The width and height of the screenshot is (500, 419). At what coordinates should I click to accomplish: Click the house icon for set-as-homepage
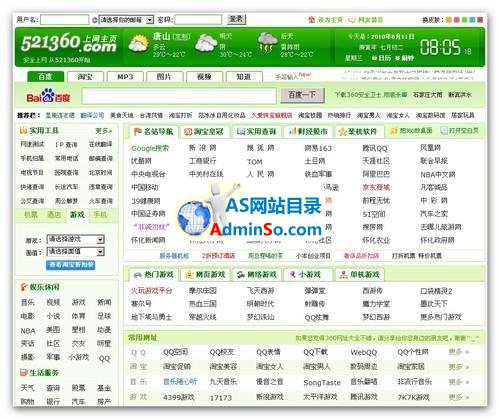(x=311, y=20)
